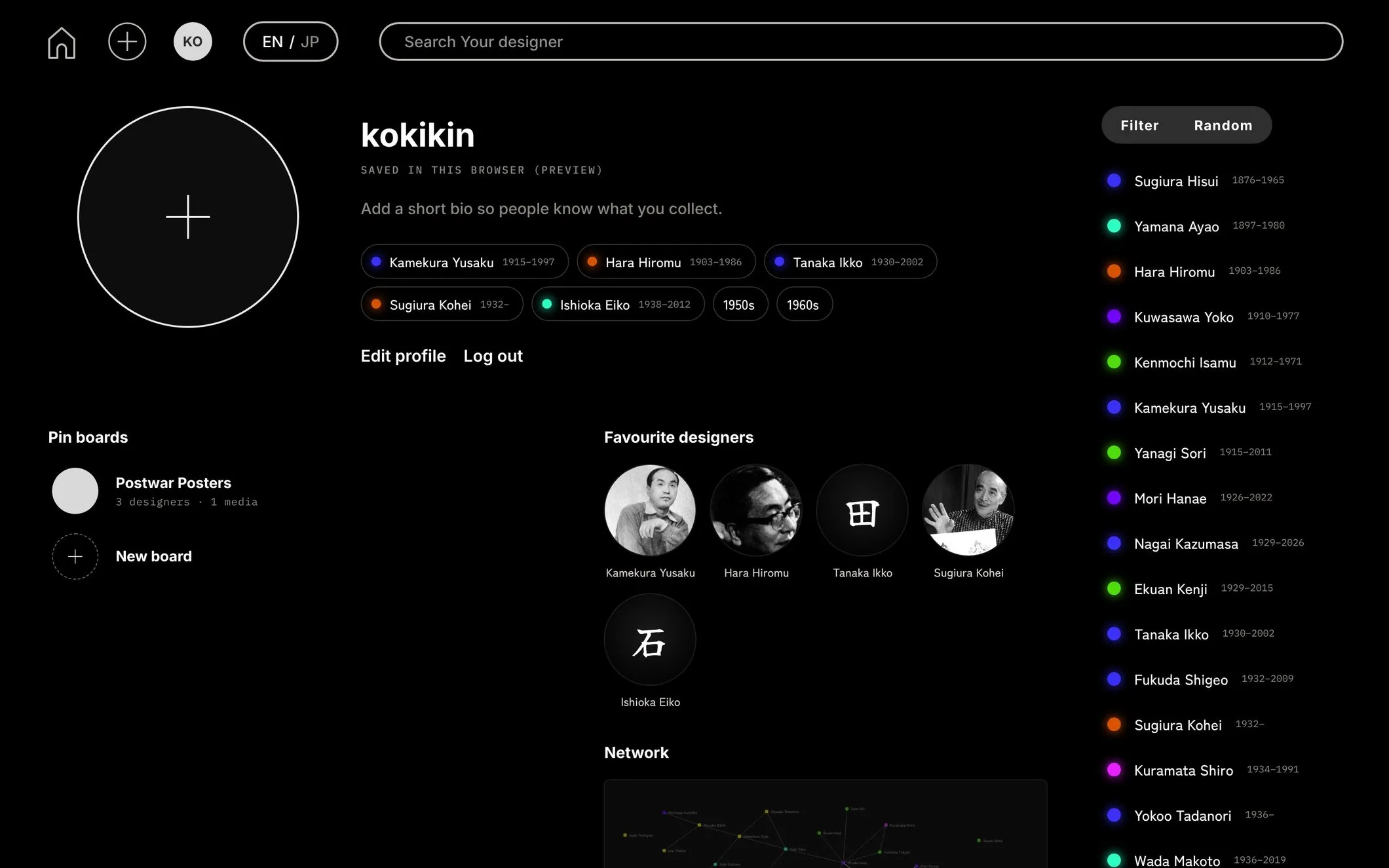Select Mori Hanae in designer list
The width and height of the screenshot is (1389, 868).
(1189, 498)
